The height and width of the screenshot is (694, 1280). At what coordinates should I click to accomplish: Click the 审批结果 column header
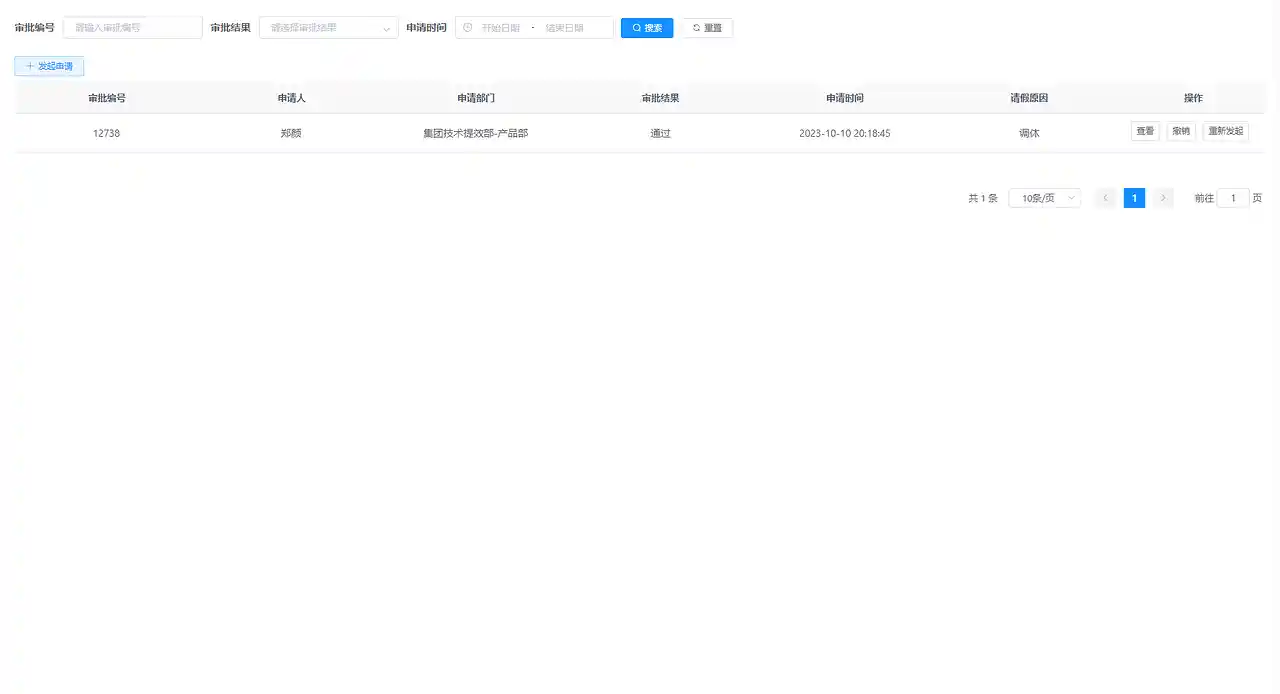(x=660, y=98)
